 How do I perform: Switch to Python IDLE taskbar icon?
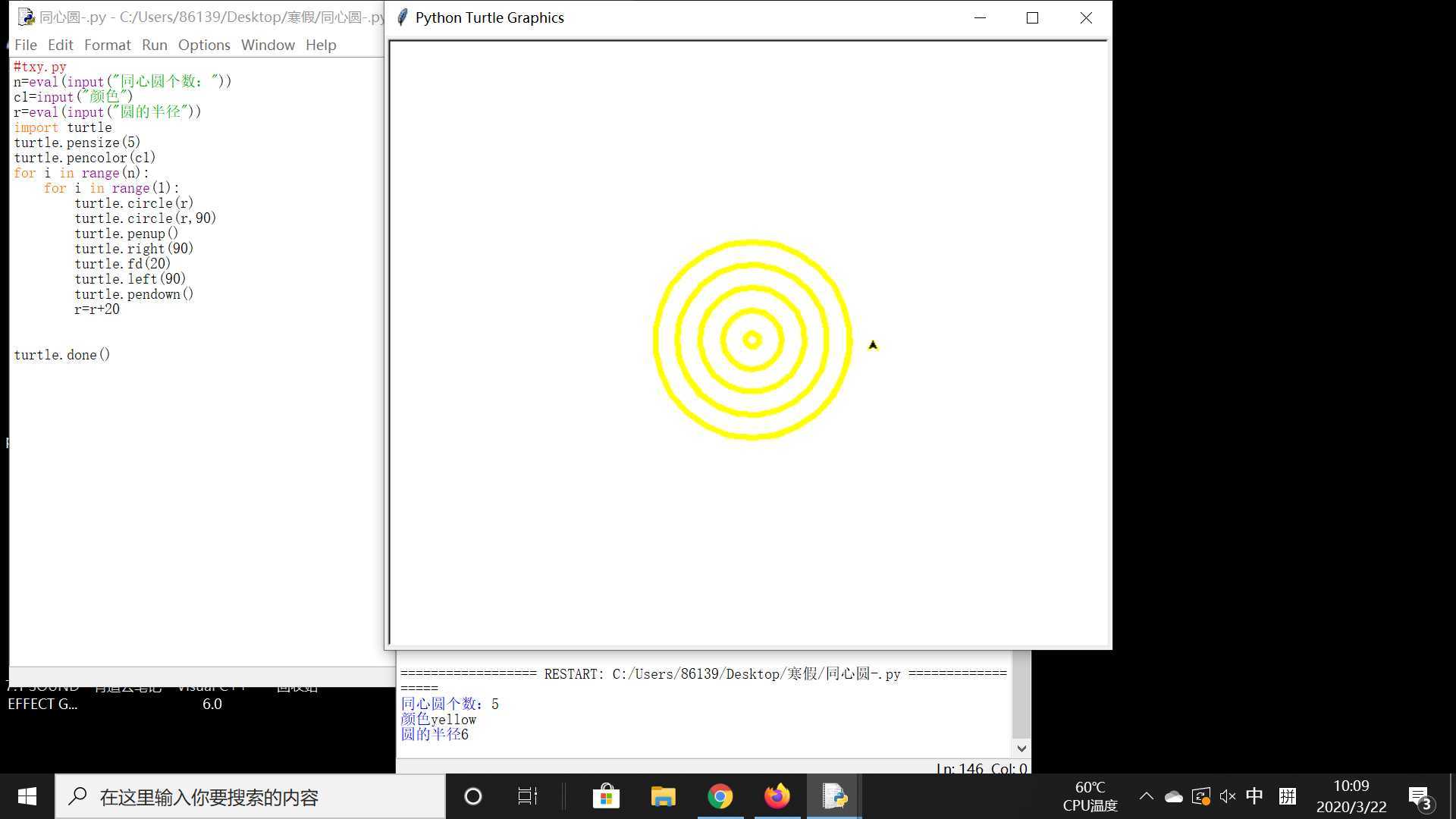coord(834,796)
